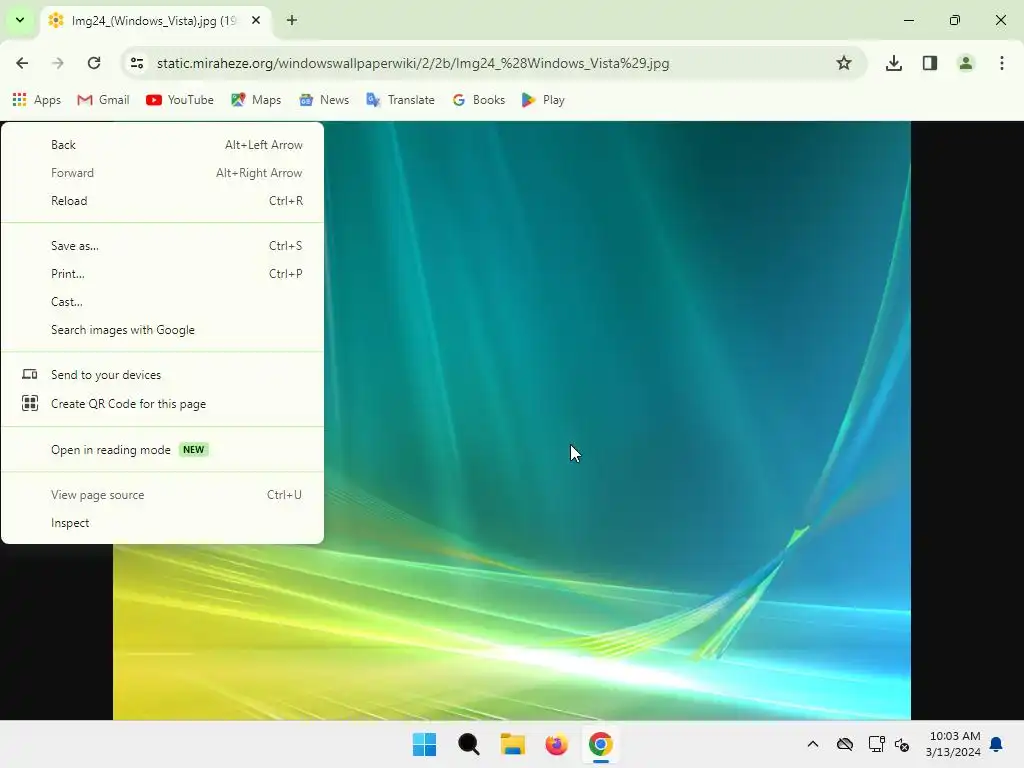Open taskbar Search icon
Image resolution: width=1024 pixels, height=768 pixels.
468,744
